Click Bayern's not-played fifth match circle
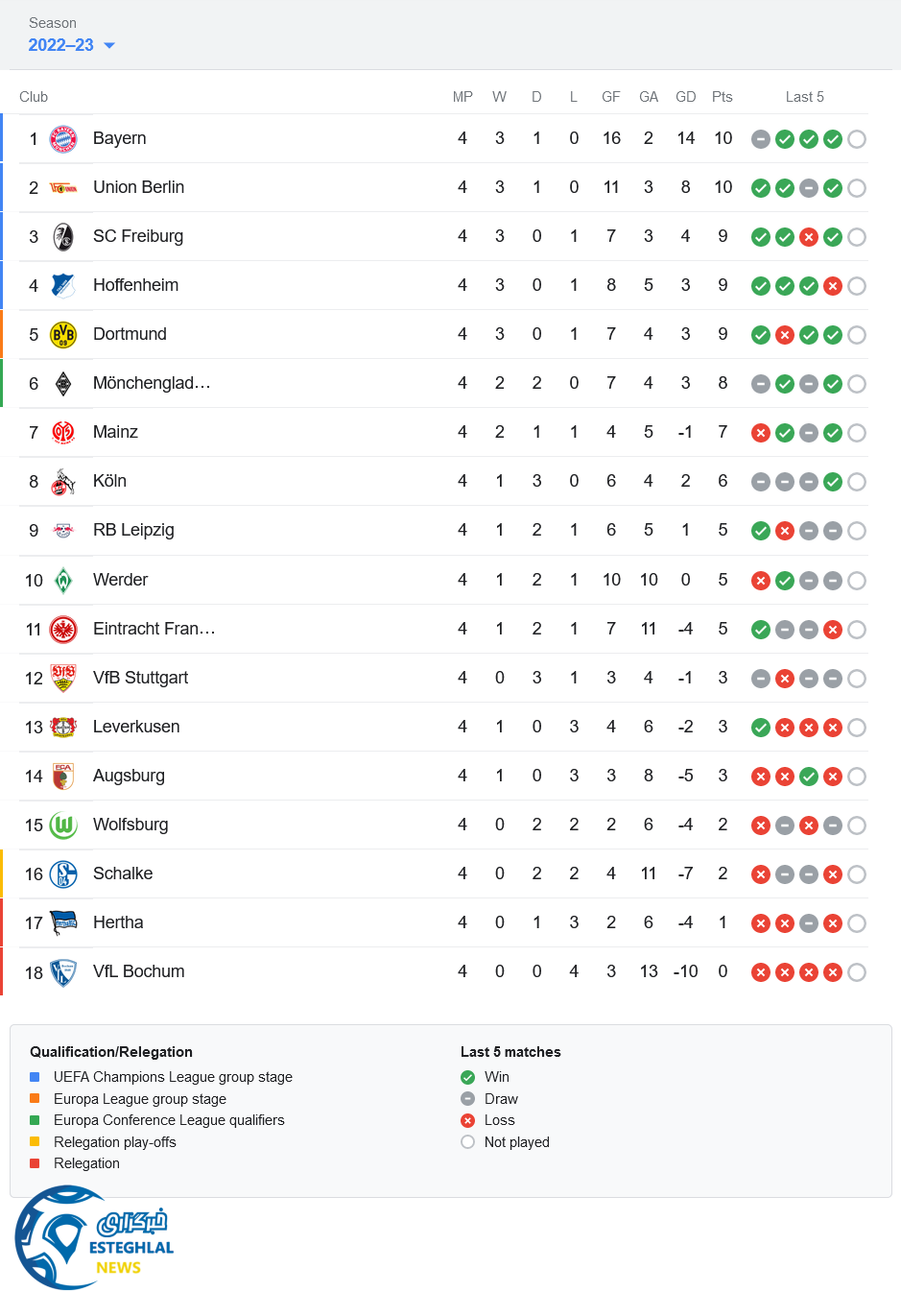The width and height of the screenshot is (901, 1316). 857,139
